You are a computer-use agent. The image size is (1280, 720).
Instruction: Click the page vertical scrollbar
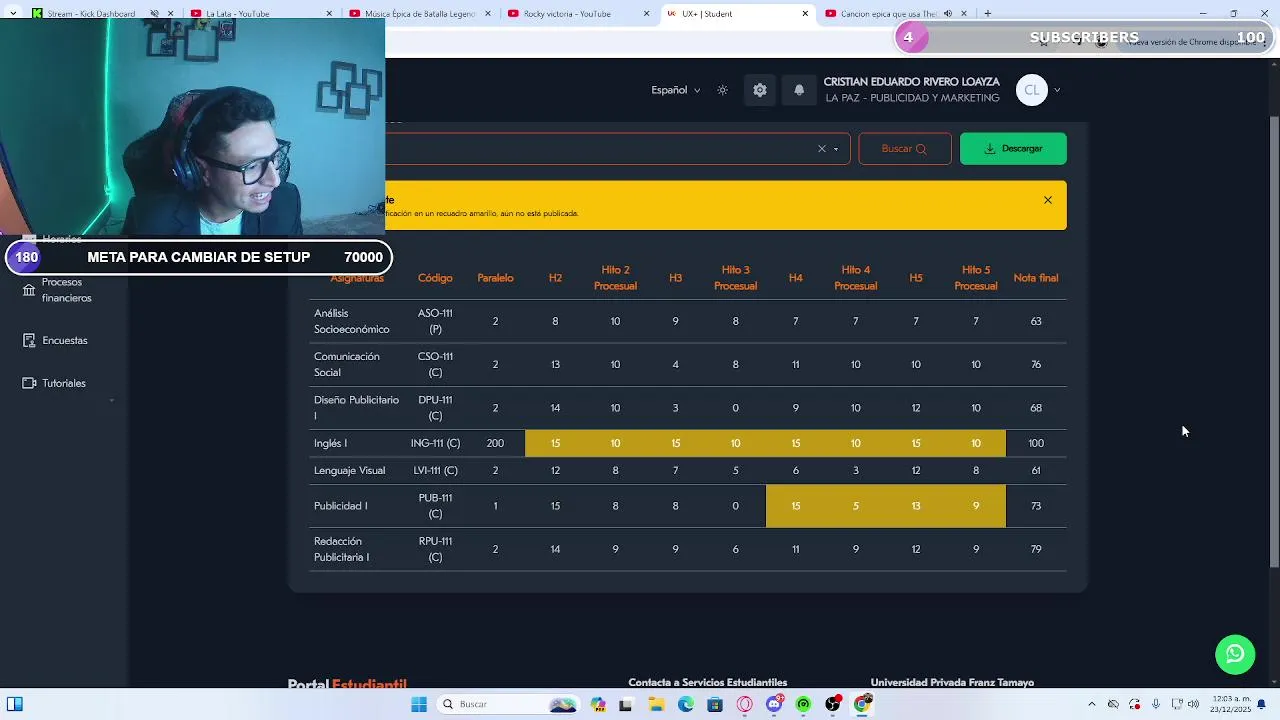click(1273, 340)
